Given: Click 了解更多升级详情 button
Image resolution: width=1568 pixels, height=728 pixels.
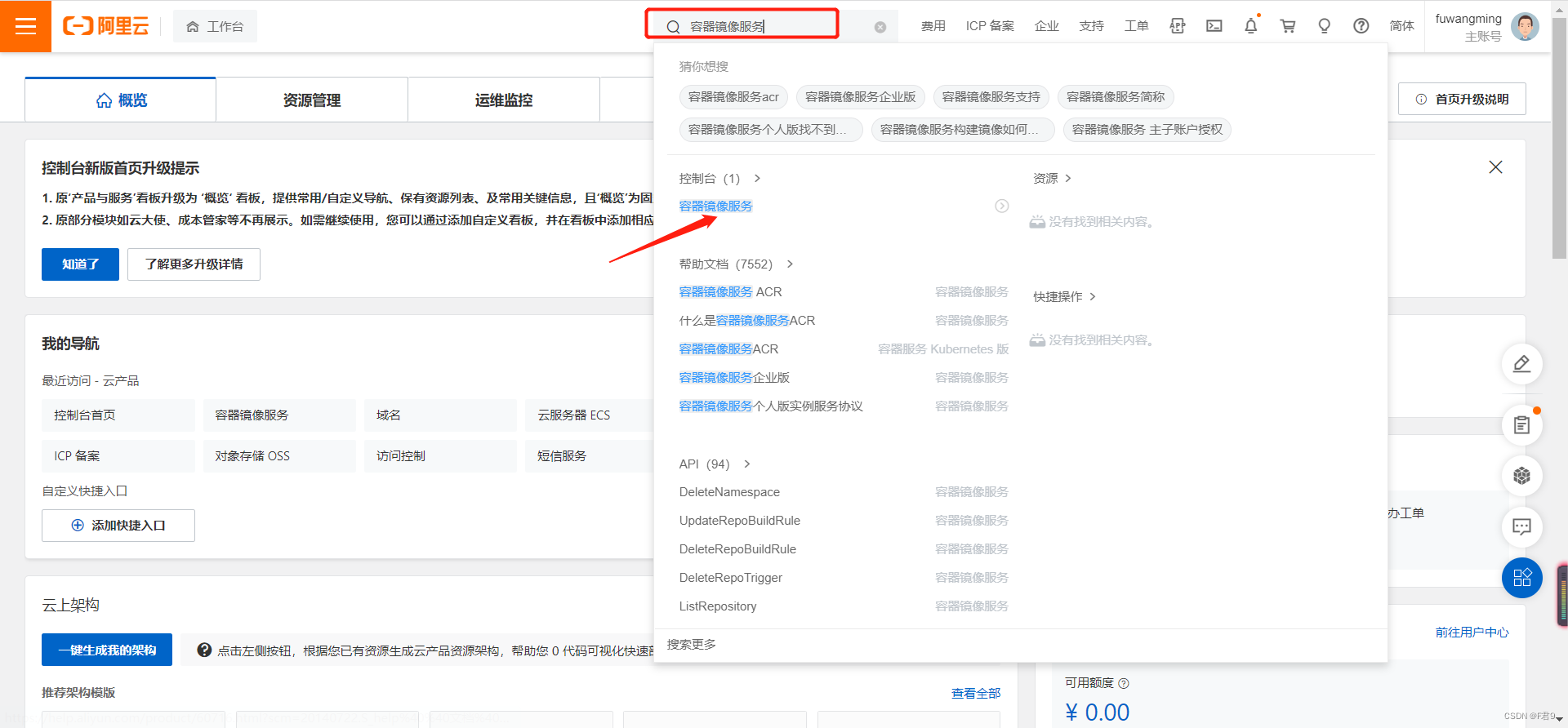Looking at the screenshot, I should coord(194,264).
